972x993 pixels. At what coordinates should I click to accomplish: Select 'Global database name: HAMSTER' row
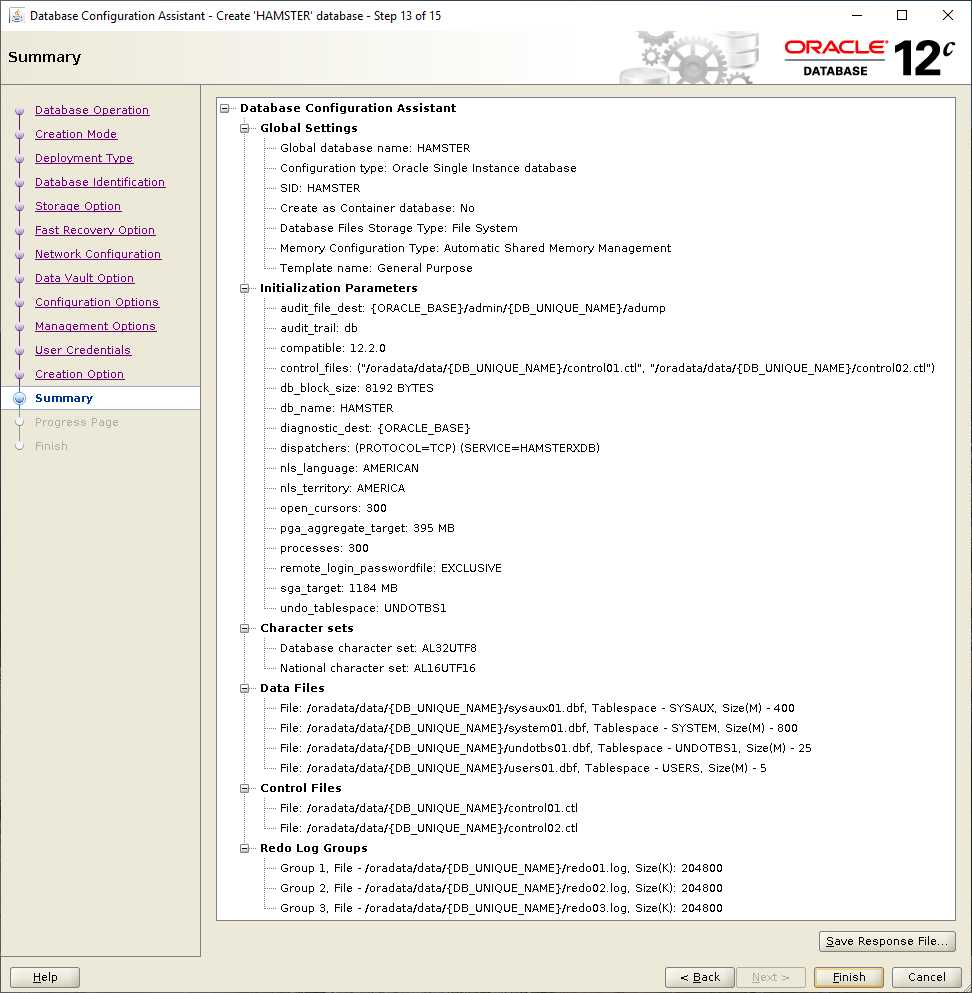(x=375, y=148)
